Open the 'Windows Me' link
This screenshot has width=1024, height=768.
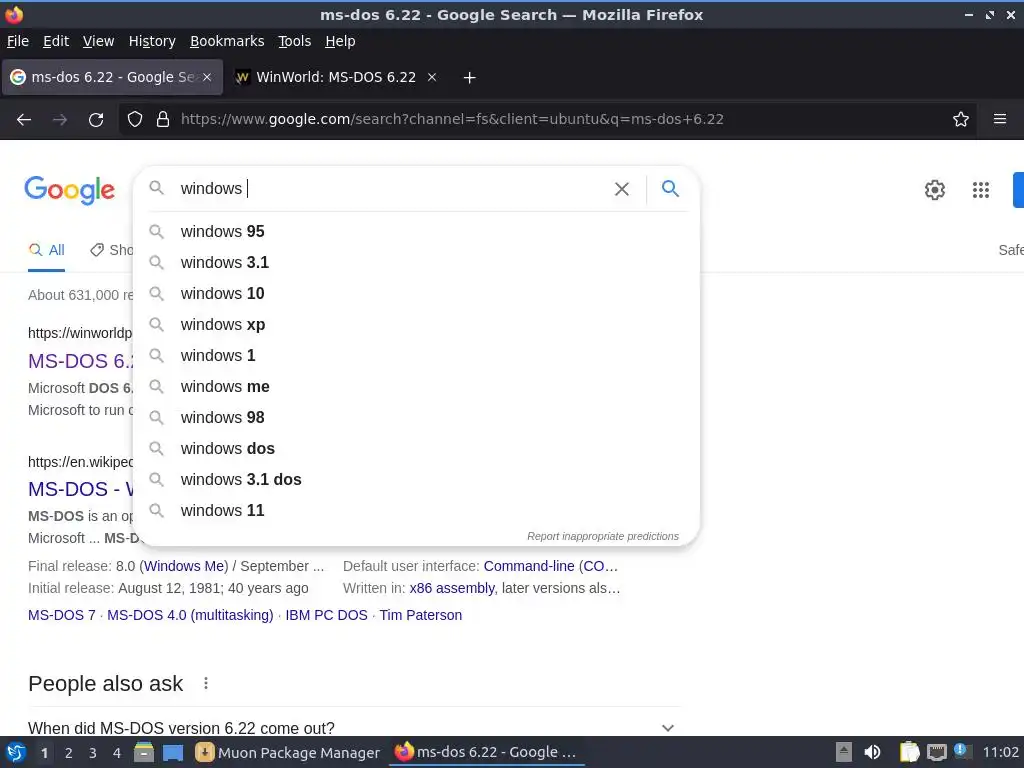[185, 566]
